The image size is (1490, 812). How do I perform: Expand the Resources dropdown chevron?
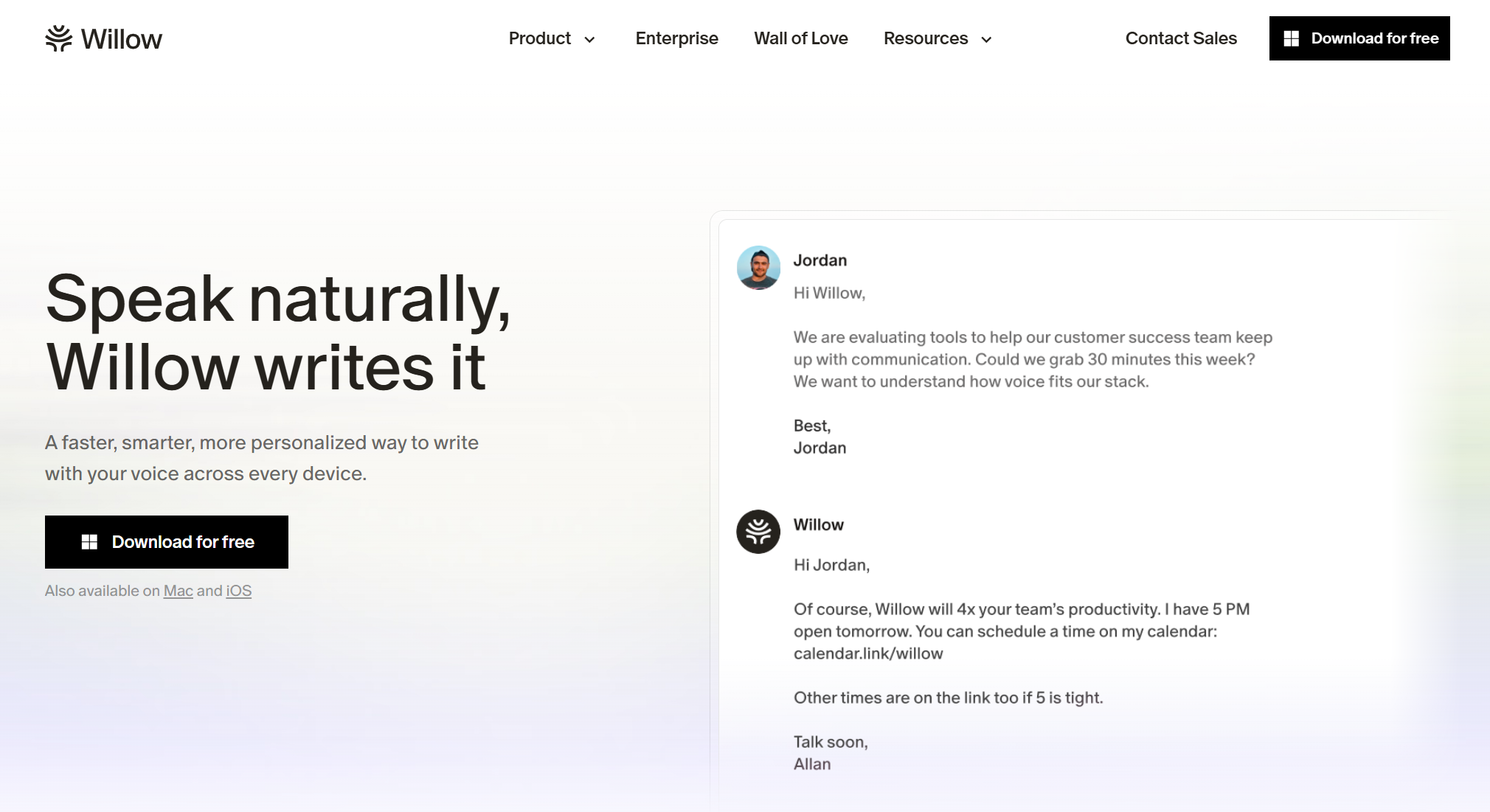coord(986,39)
